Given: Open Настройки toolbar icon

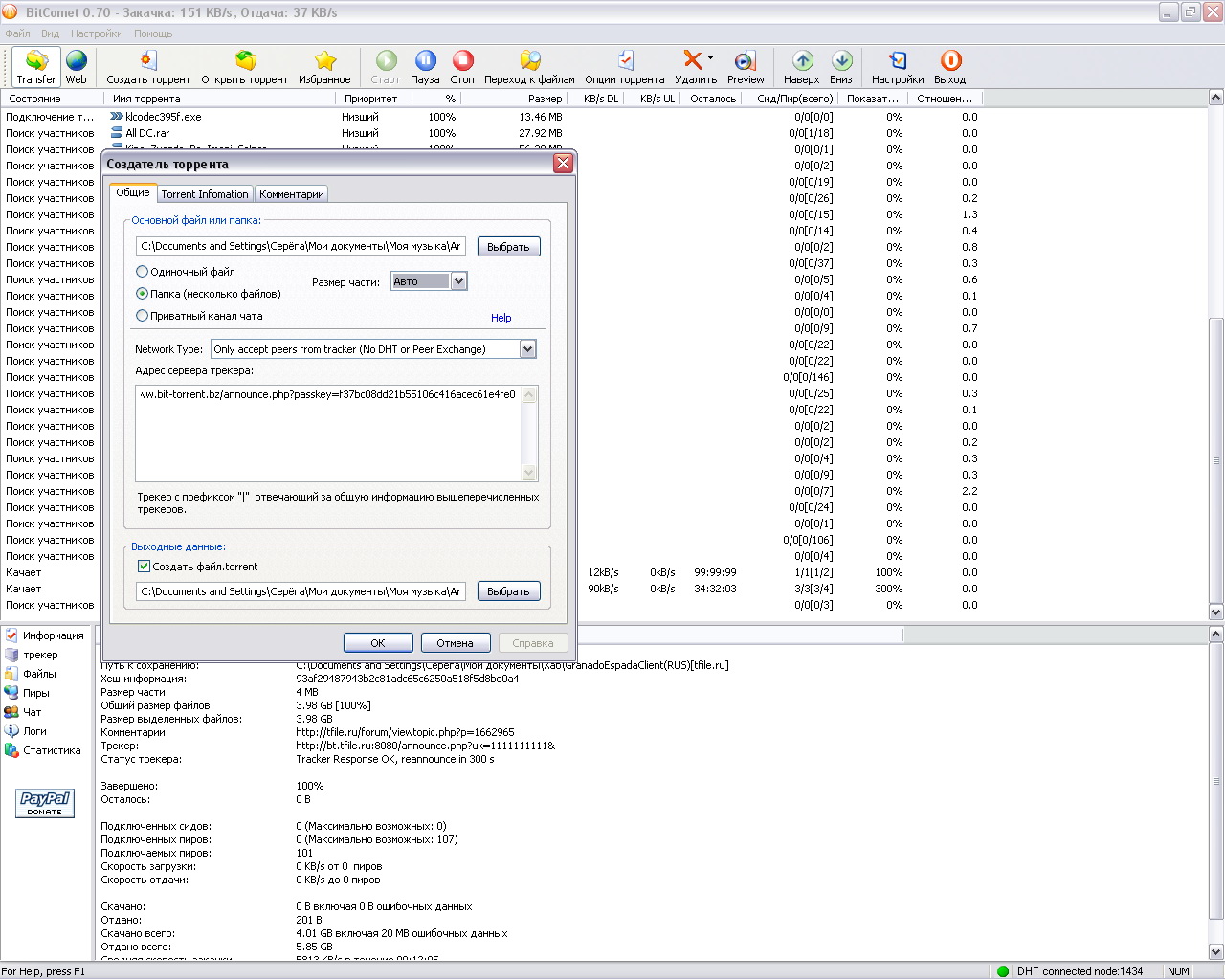Looking at the screenshot, I should [898, 67].
